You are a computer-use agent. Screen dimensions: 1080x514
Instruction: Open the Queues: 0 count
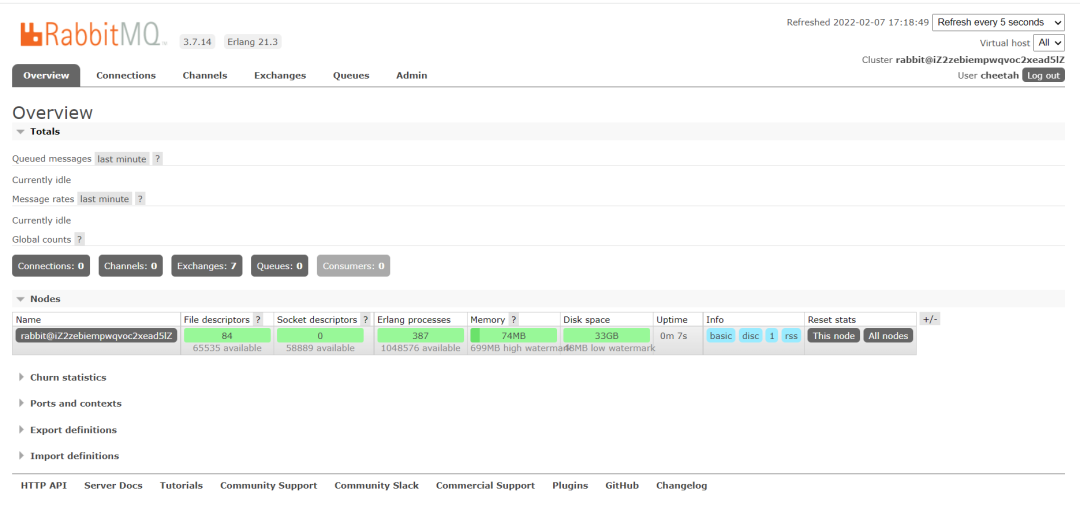280,266
